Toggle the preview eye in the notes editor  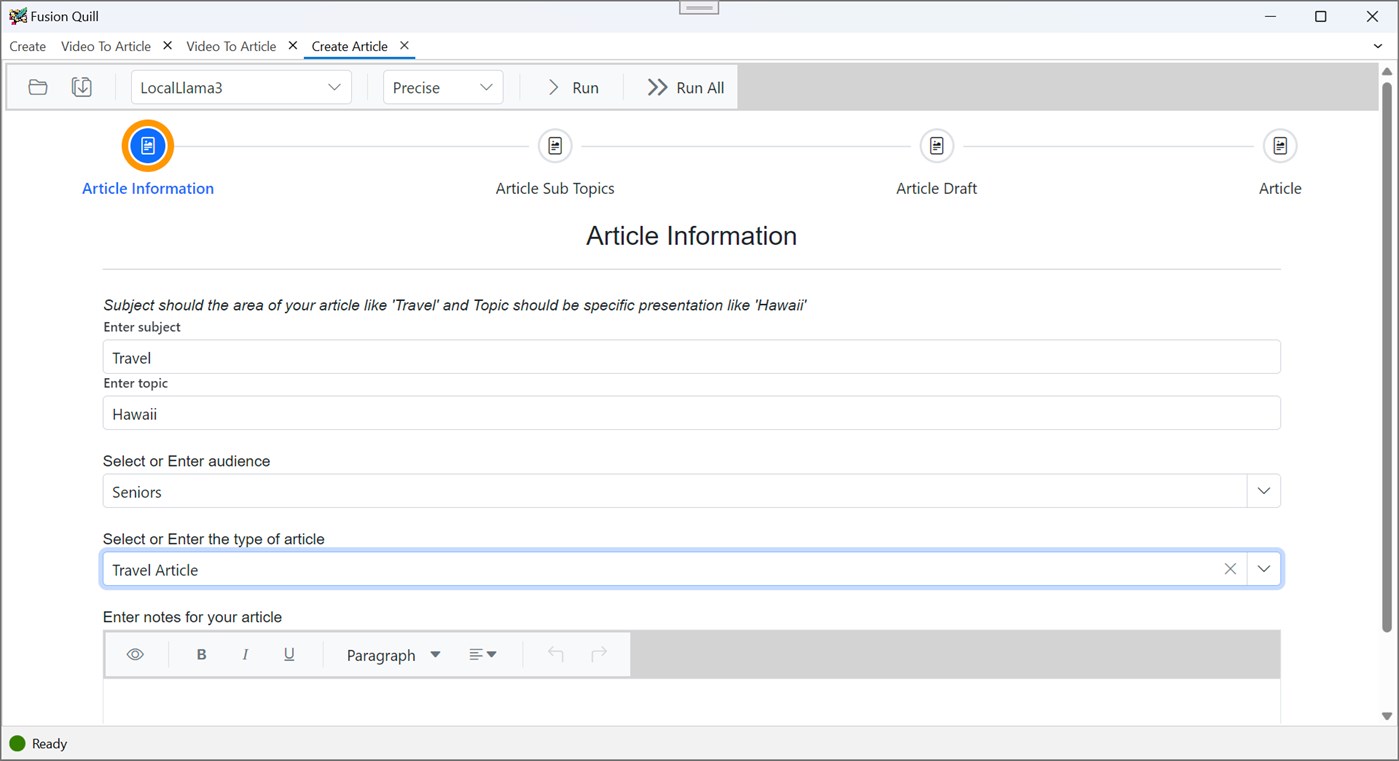click(135, 654)
